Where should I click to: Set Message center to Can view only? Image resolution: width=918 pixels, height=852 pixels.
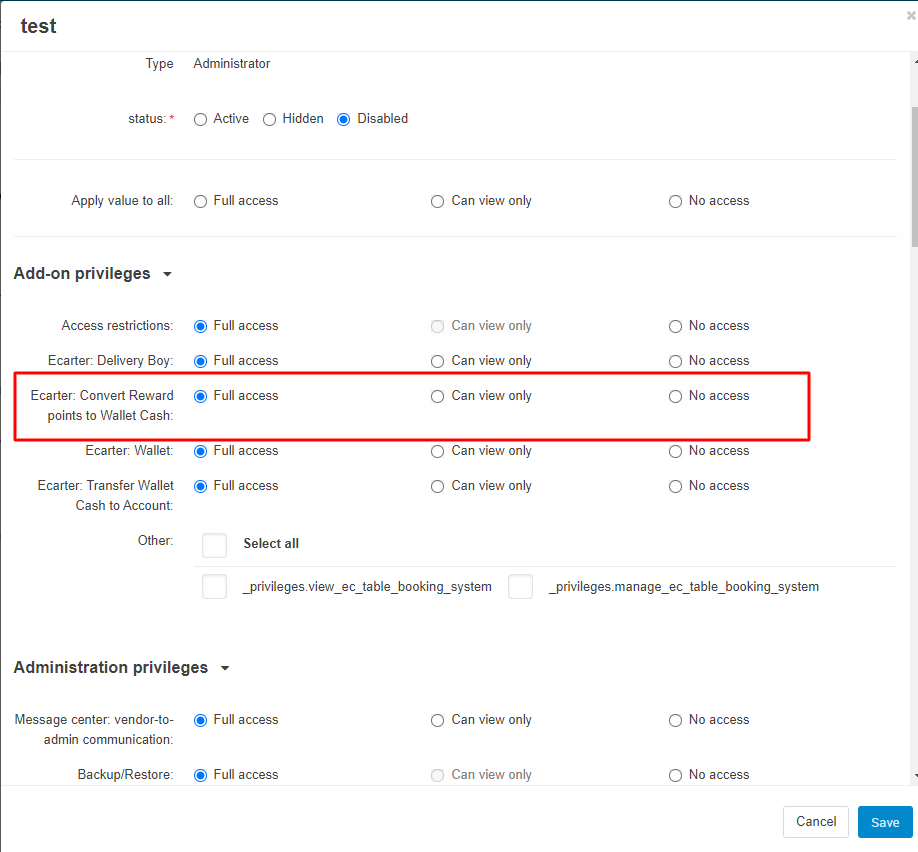[438, 720]
